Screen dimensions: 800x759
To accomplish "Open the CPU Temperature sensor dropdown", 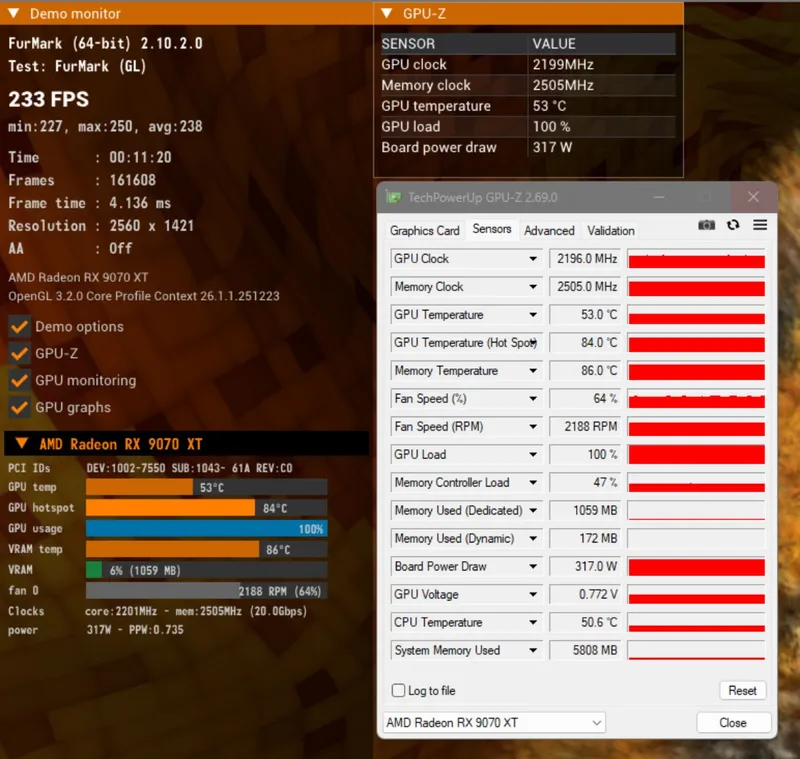I will (x=533, y=622).
